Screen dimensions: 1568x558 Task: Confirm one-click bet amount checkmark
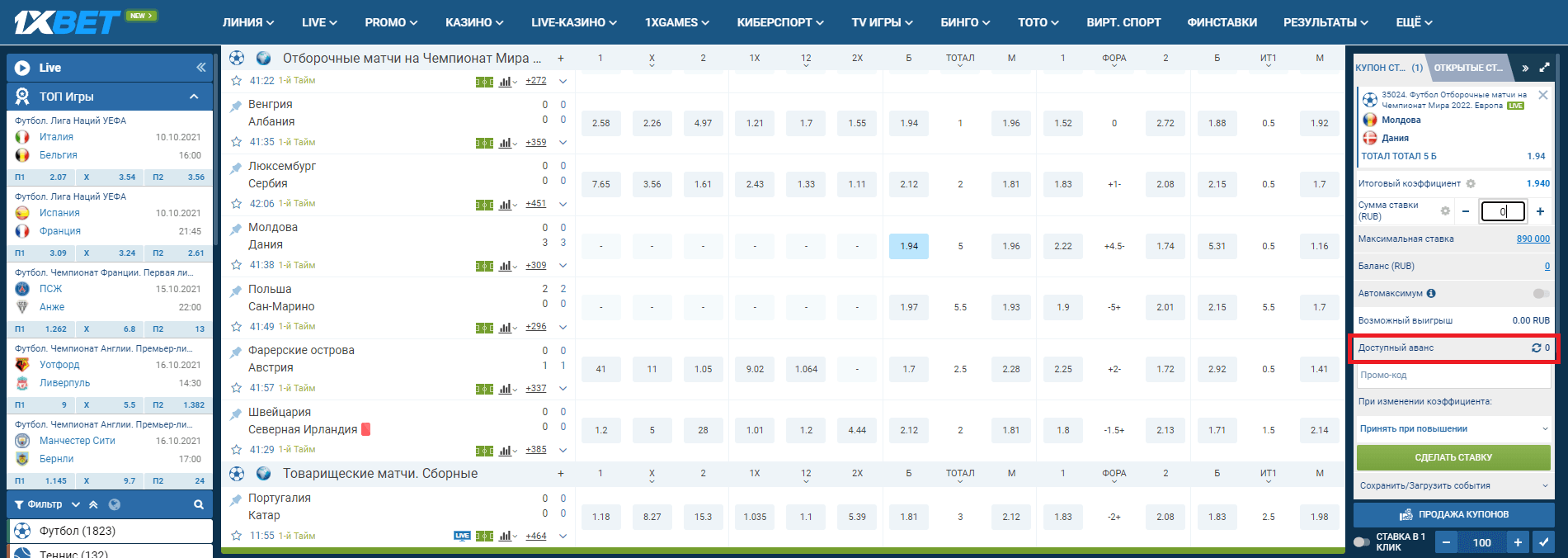(1543, 542)
